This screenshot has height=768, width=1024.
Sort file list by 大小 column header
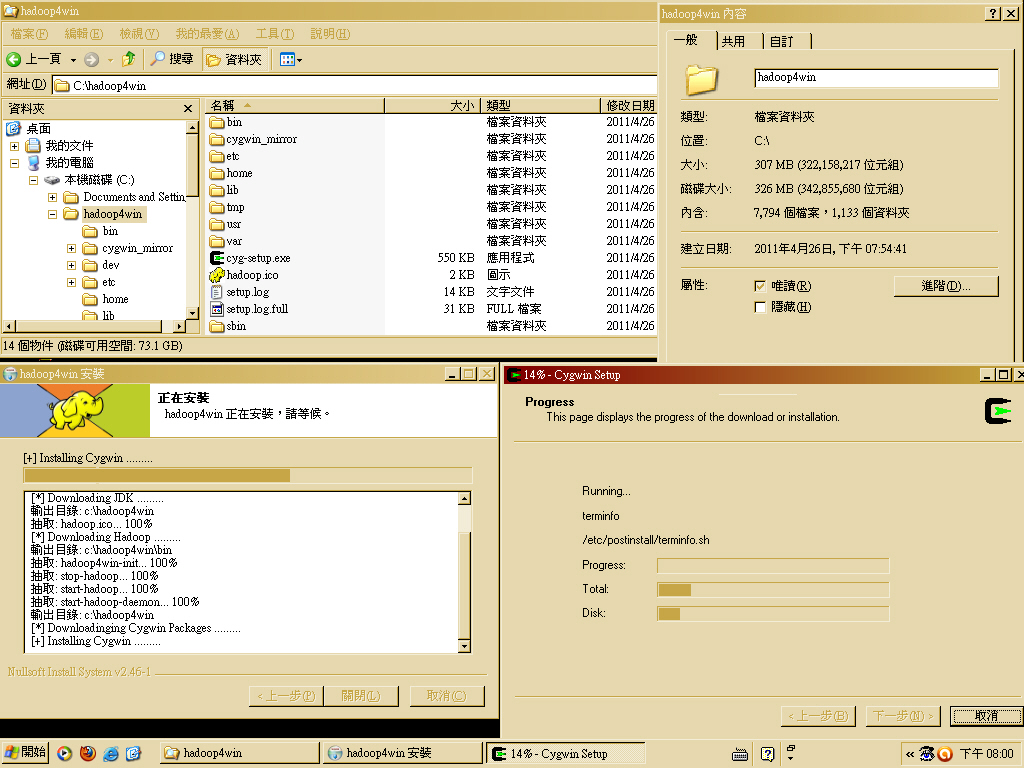point(432,105)
